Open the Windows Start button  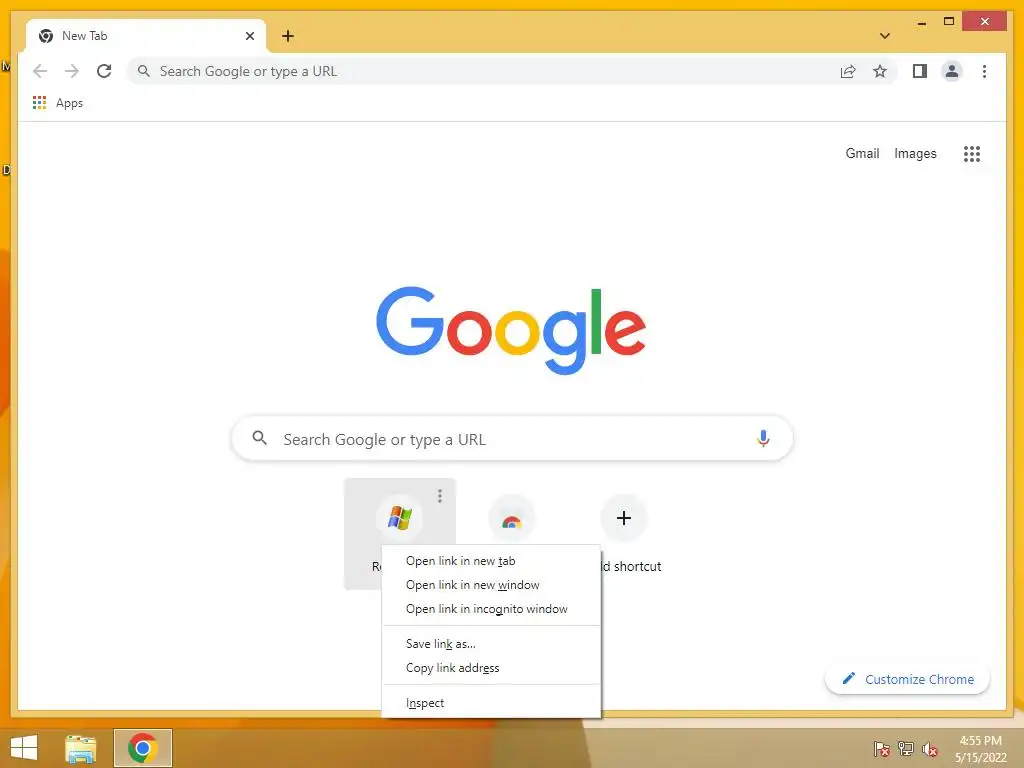tap(24, 748)
